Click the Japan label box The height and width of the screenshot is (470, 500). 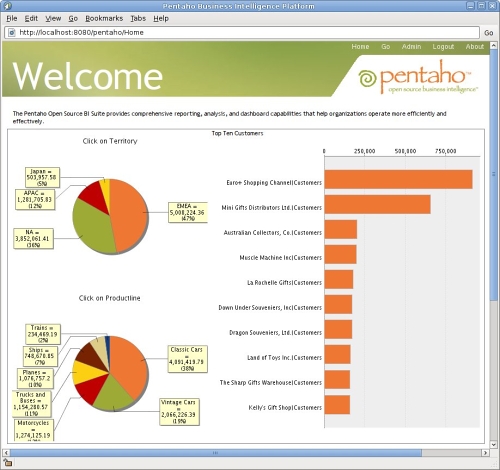[42, 177]
